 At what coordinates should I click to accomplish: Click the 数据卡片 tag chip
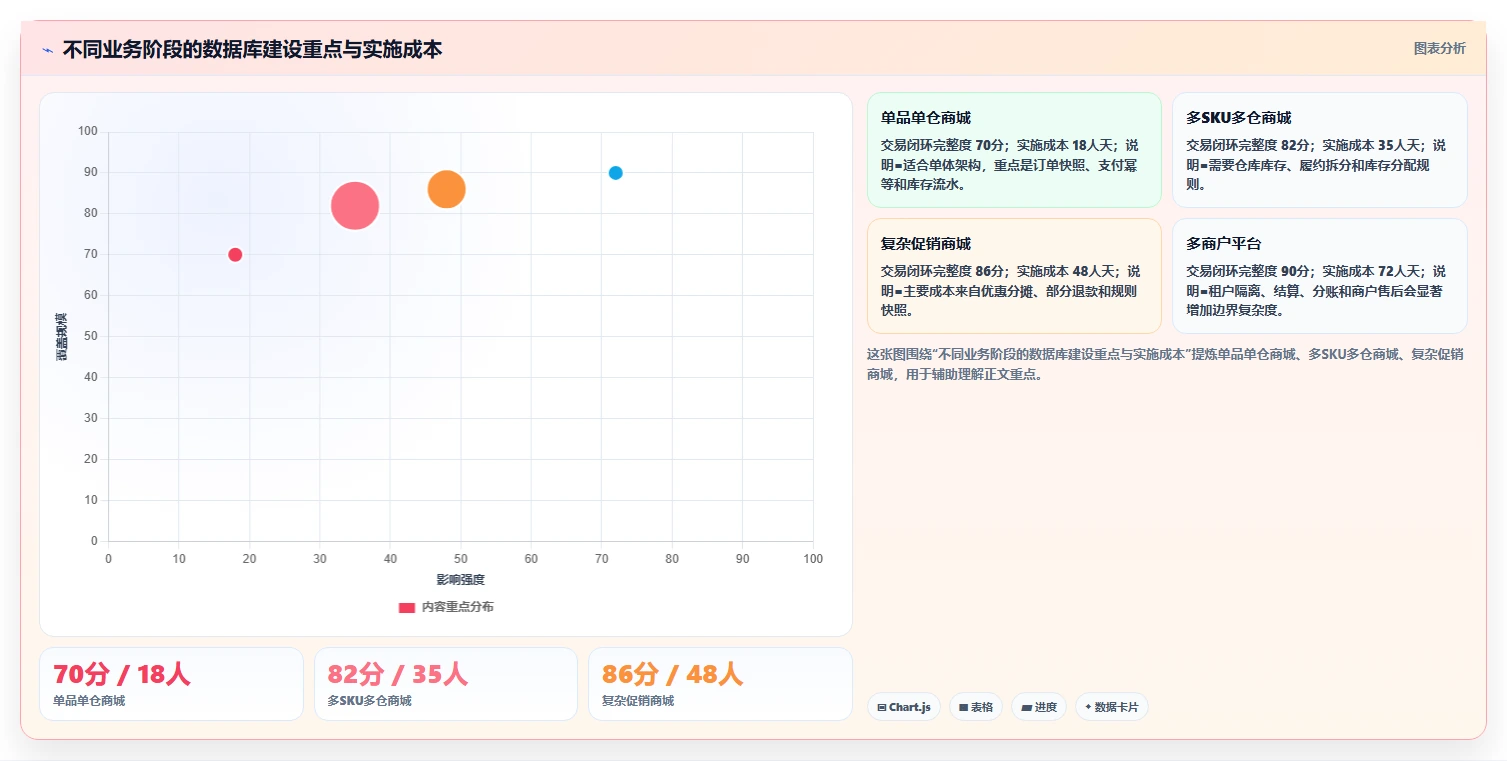click(1112, 707)
